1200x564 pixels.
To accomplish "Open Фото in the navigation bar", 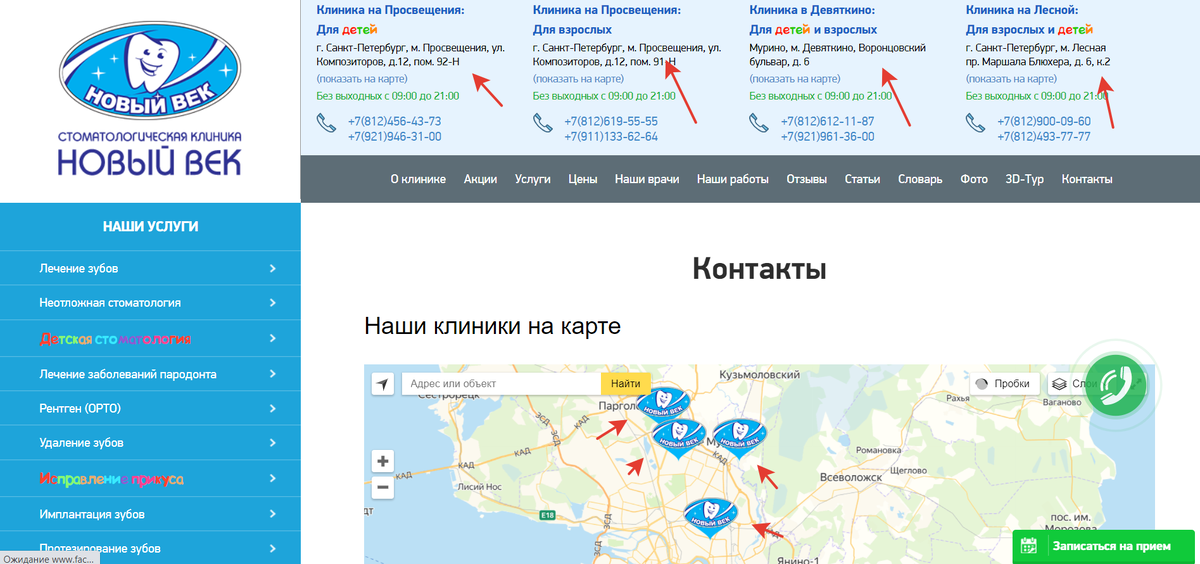I will [974, 179].
